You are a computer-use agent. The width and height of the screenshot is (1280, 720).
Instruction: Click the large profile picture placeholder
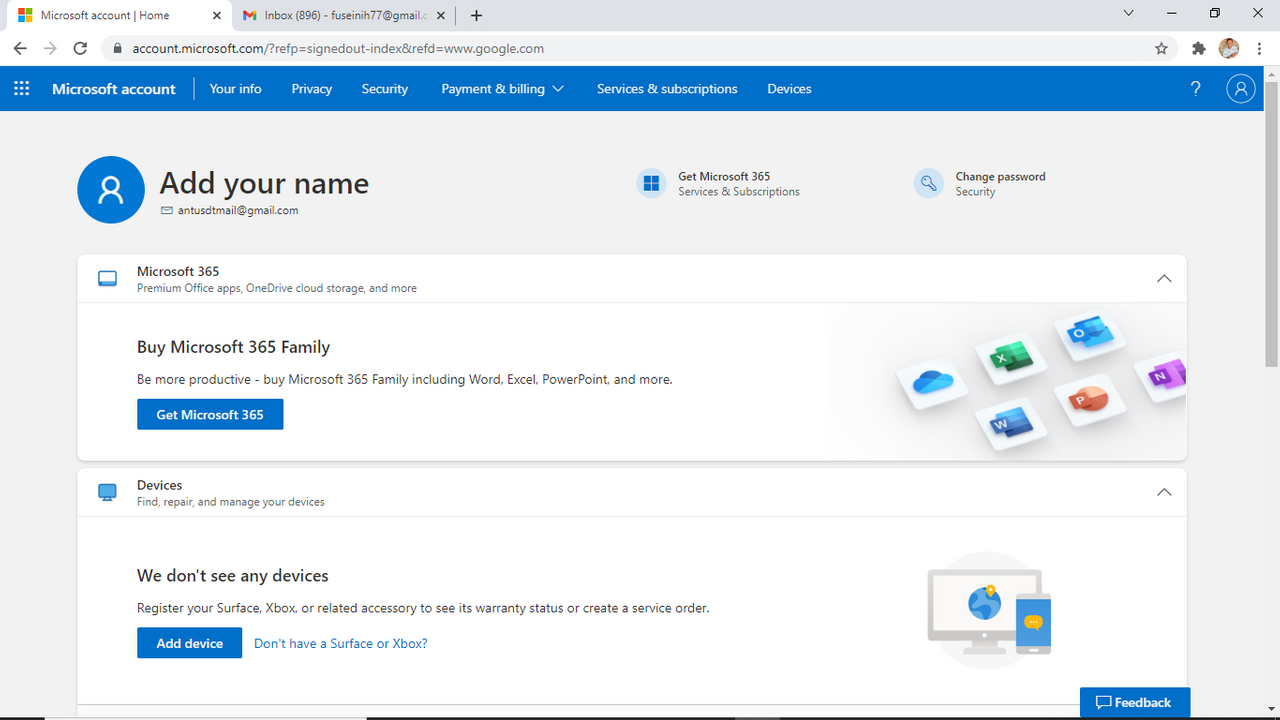pyautogui.click(x=111, y=190)
